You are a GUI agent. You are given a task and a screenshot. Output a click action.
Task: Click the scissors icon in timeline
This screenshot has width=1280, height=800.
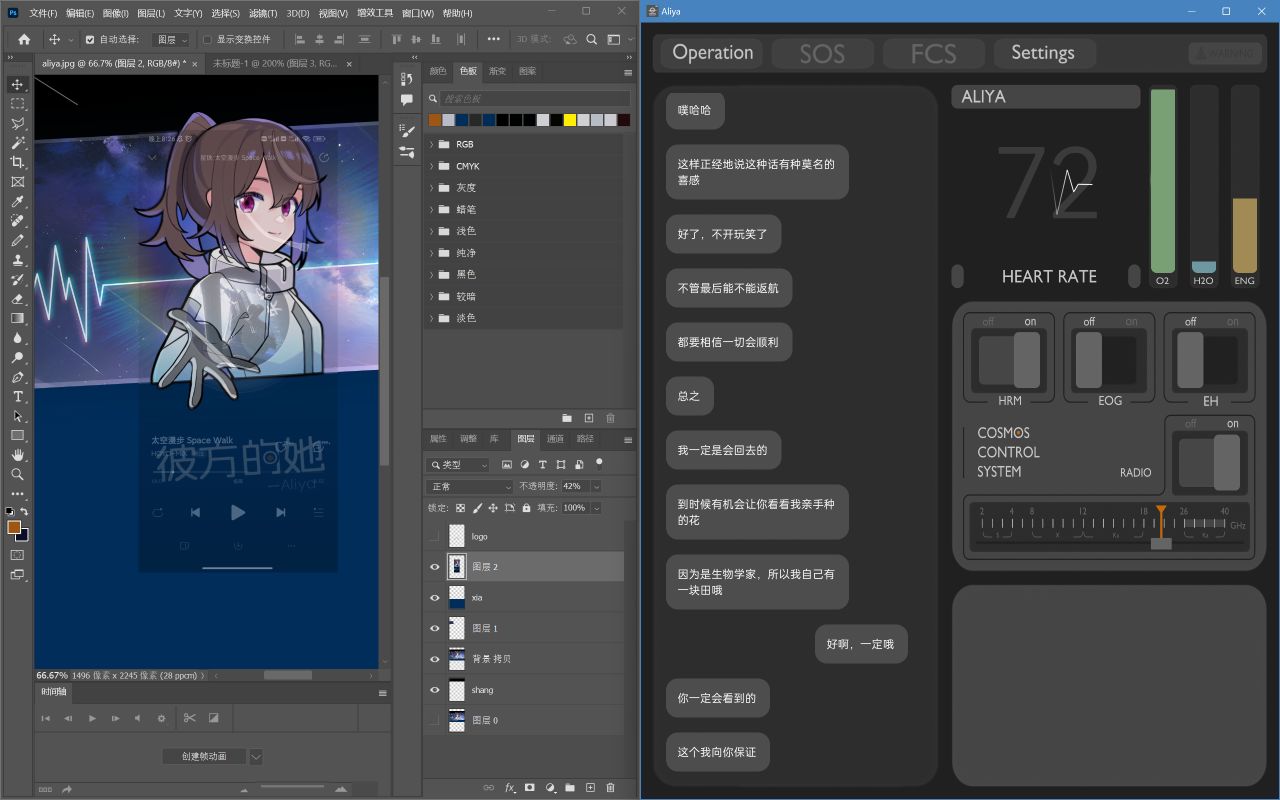click(189, 718)
